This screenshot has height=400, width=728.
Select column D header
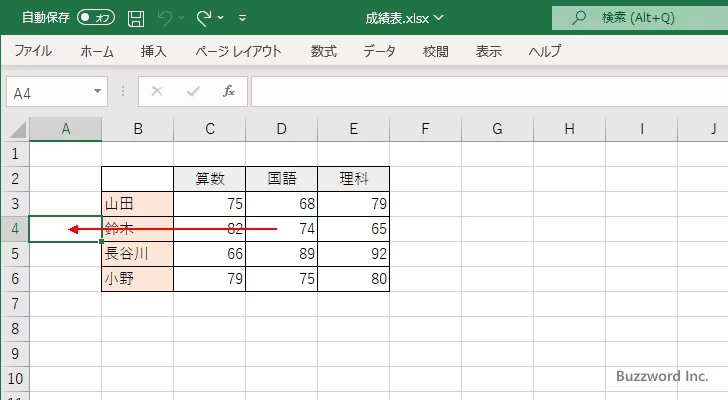click(282, 129)
